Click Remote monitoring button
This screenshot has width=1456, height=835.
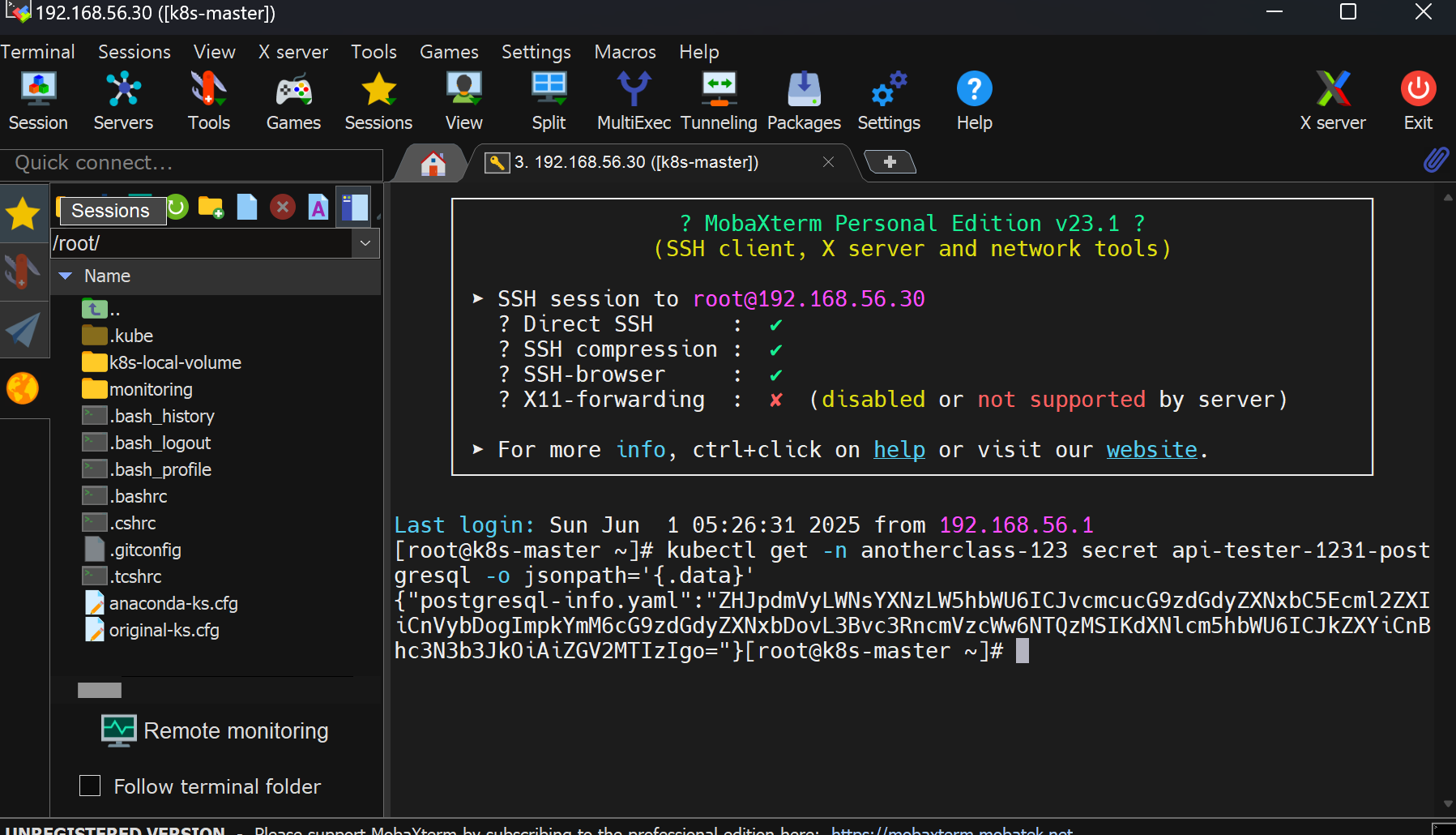(215, 730)
